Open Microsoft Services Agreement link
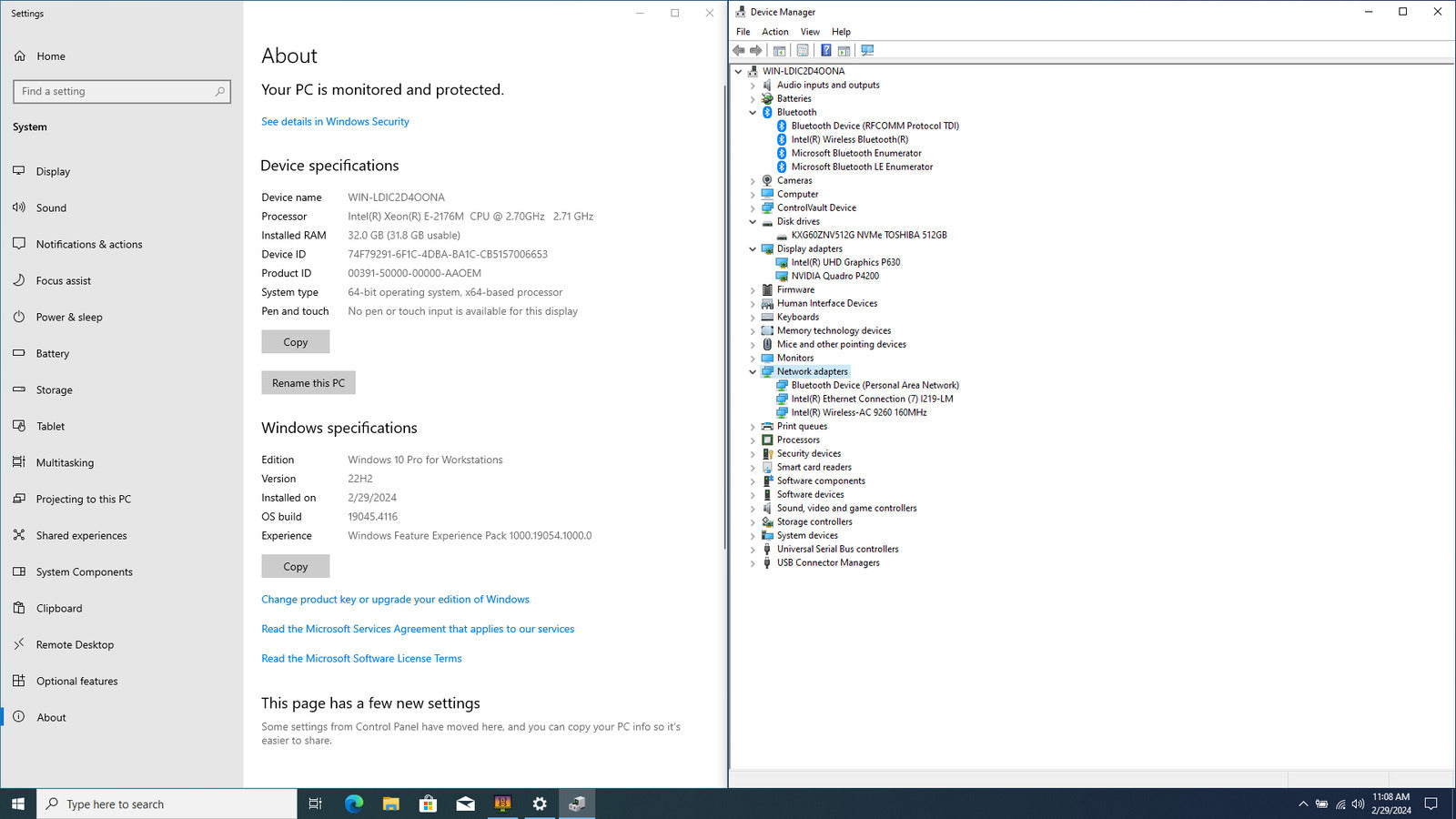The image size is (1456, 819). click(418, 629)
